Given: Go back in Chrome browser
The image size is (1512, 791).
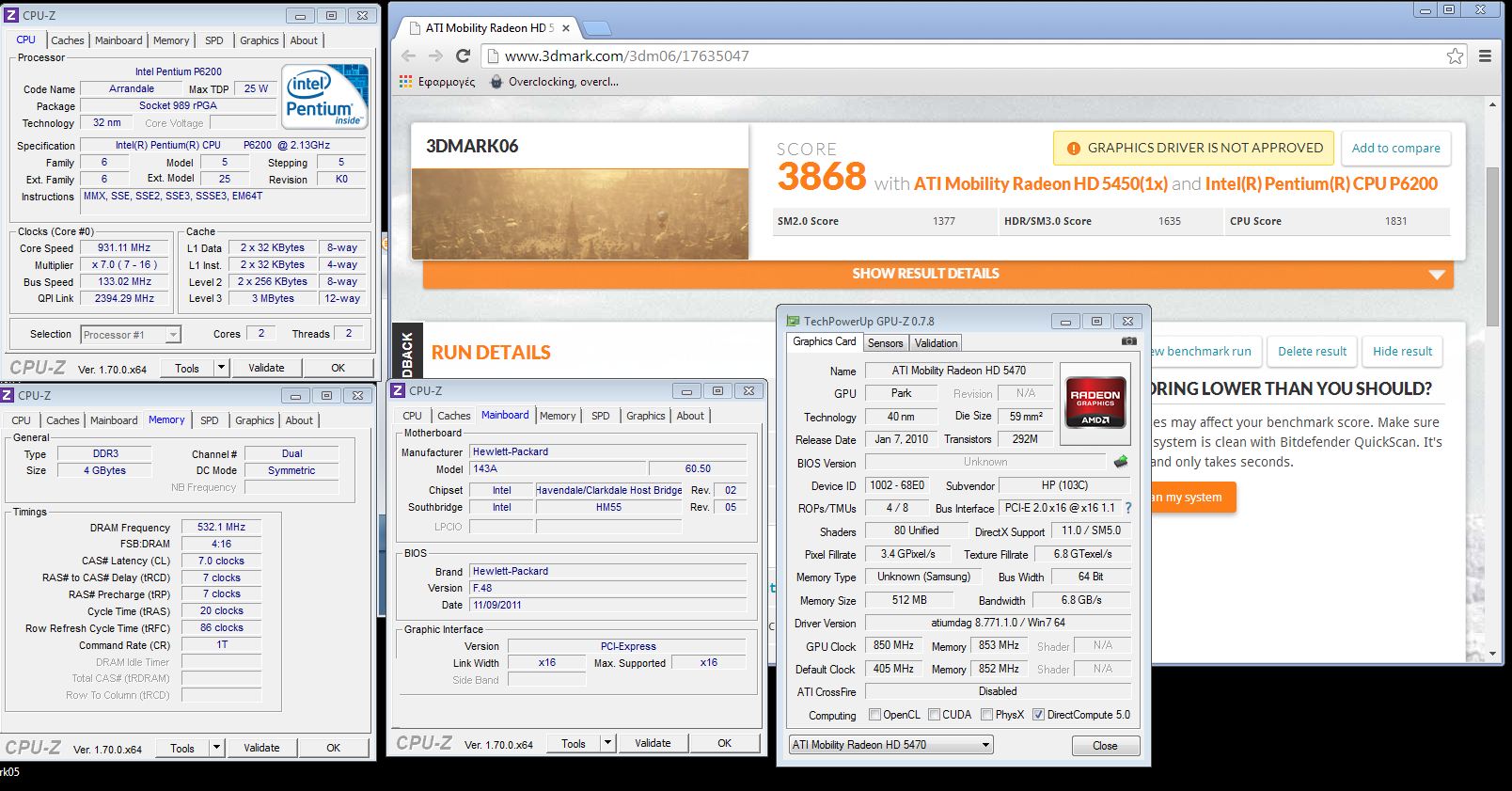Looking at the screenshot, I should pyautogui.click(x=408, y=56).
